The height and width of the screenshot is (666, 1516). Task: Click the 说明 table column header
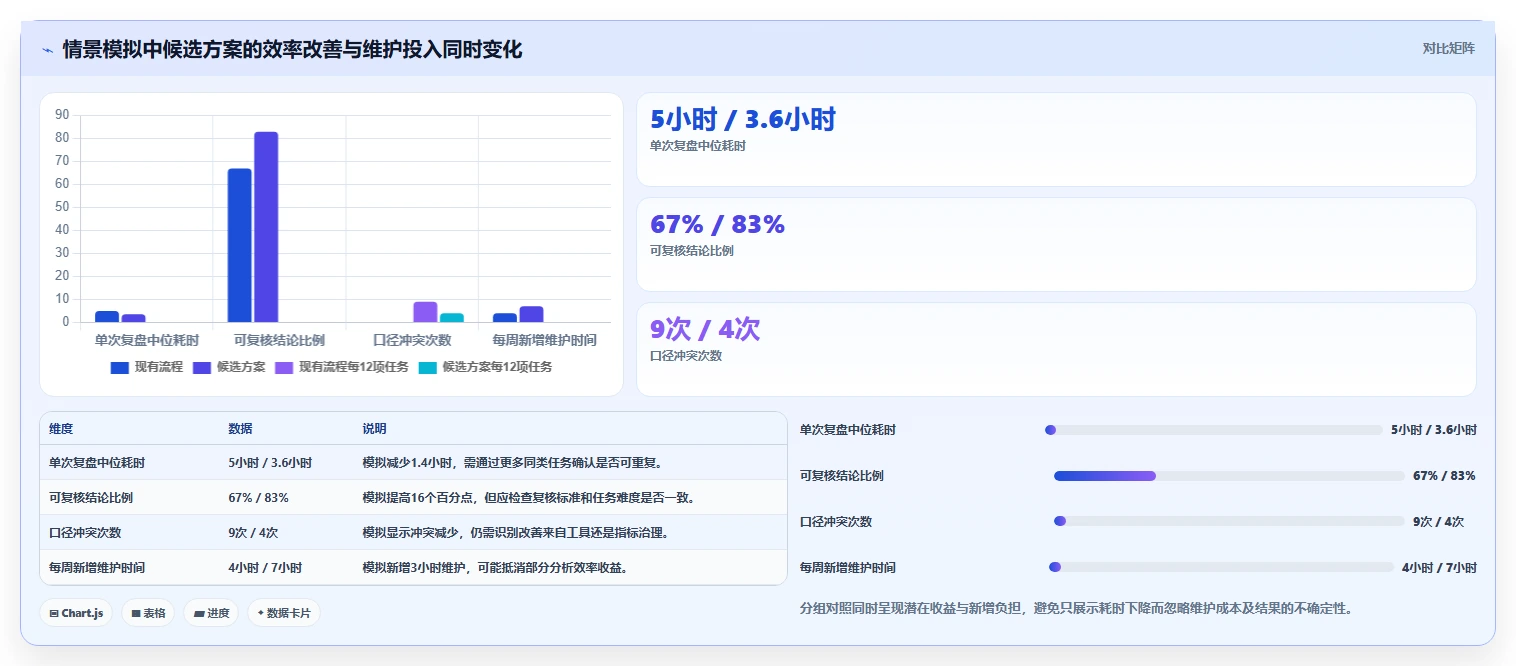coord(374,429)
